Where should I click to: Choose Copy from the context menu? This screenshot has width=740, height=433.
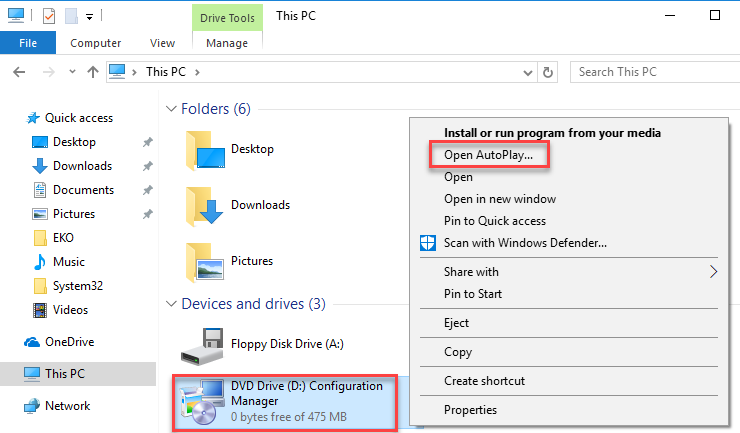(x=458, y=352)
